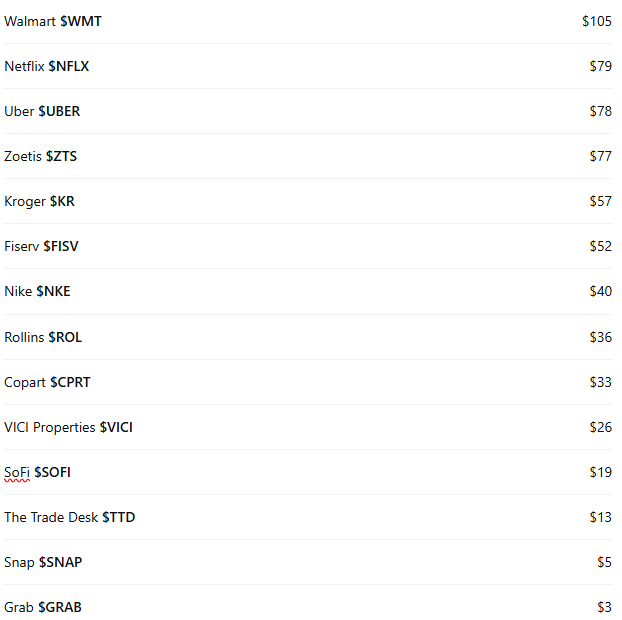Click the $105 price for Walmart
622x620 pixels.
pos(597,21)
